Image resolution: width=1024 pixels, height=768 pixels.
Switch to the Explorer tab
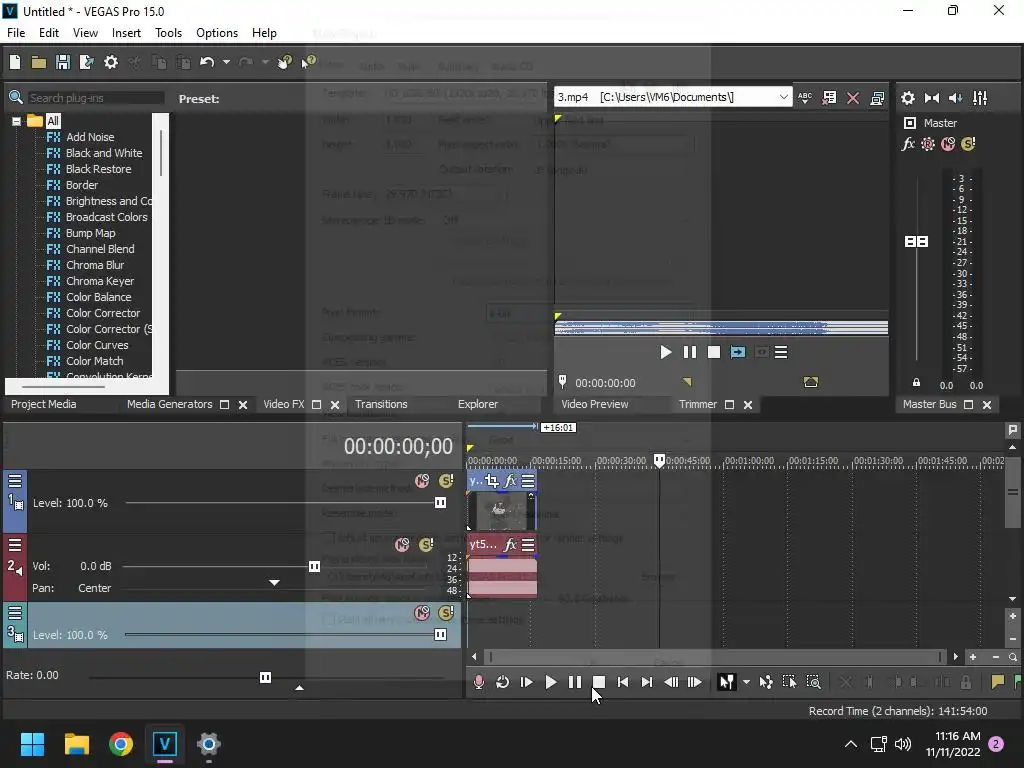tap(477, 404)
